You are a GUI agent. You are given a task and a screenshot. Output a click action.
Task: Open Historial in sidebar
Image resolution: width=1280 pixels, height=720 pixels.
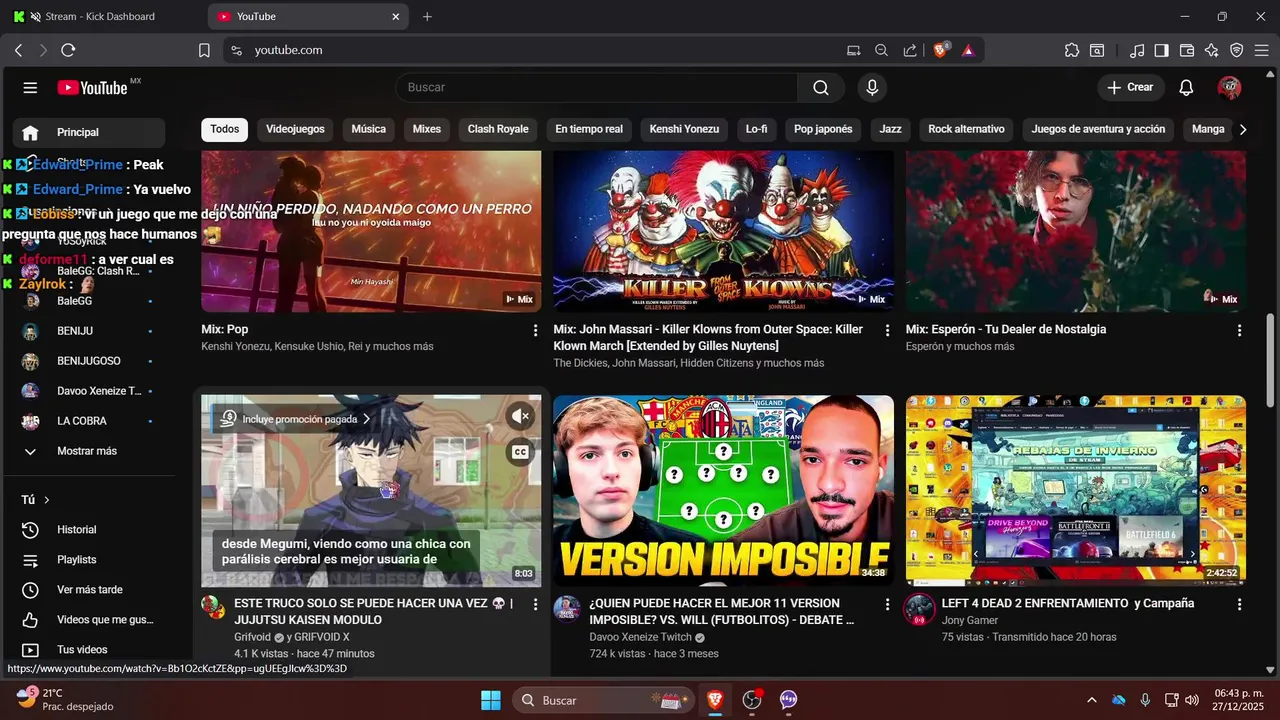(89, 530)
